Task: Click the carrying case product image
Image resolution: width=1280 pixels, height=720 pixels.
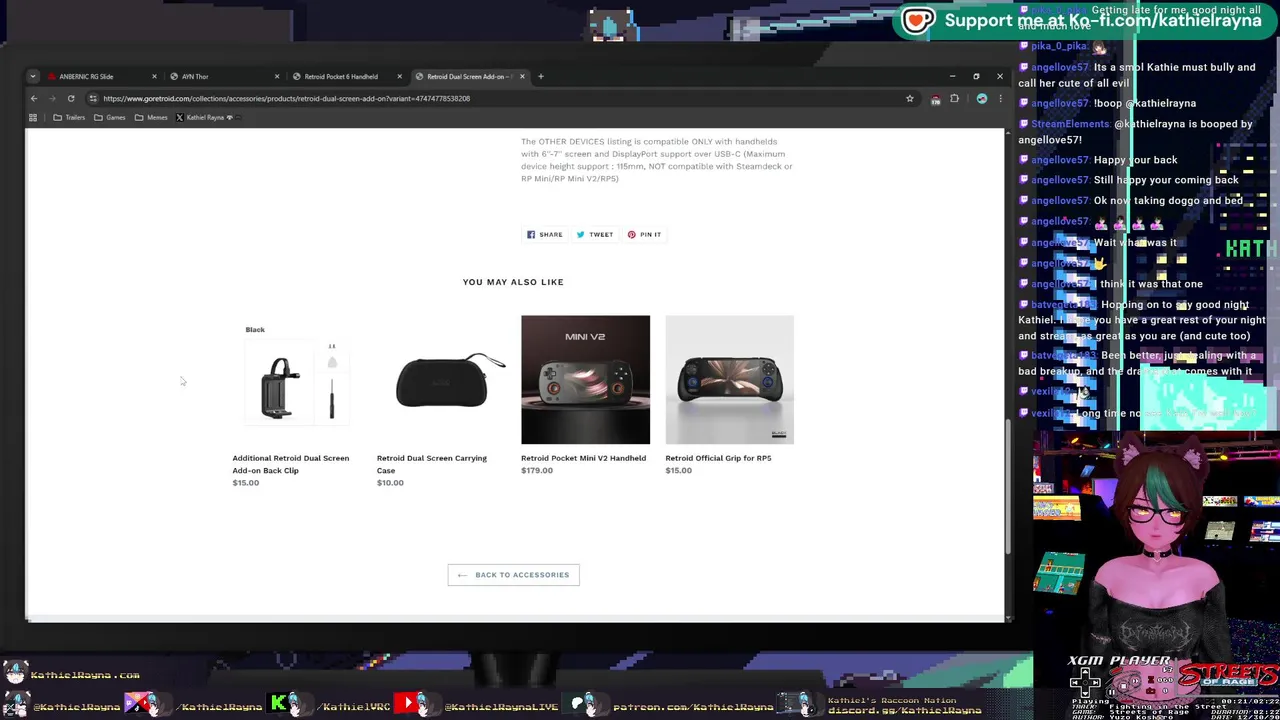Action: (x=441, y=380)
